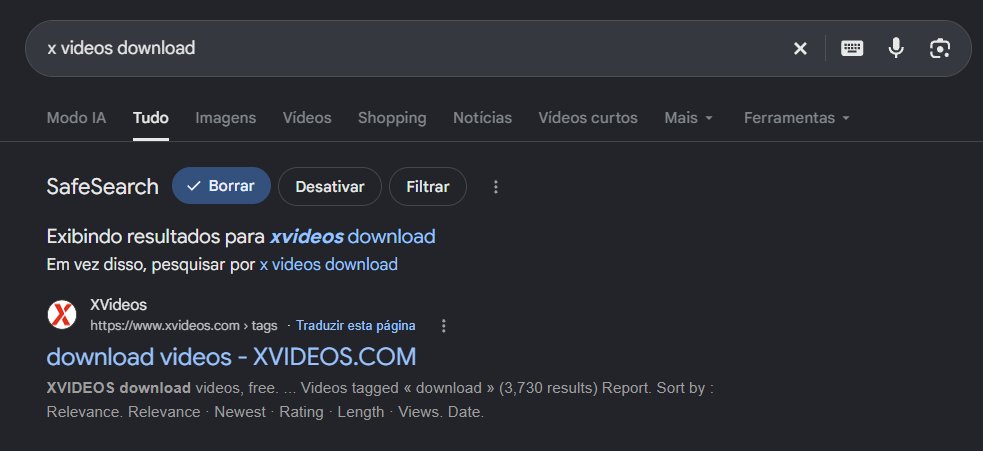983x451 pixels.
Task: Open the Notícias tab
Action: (x=482, y=118)
